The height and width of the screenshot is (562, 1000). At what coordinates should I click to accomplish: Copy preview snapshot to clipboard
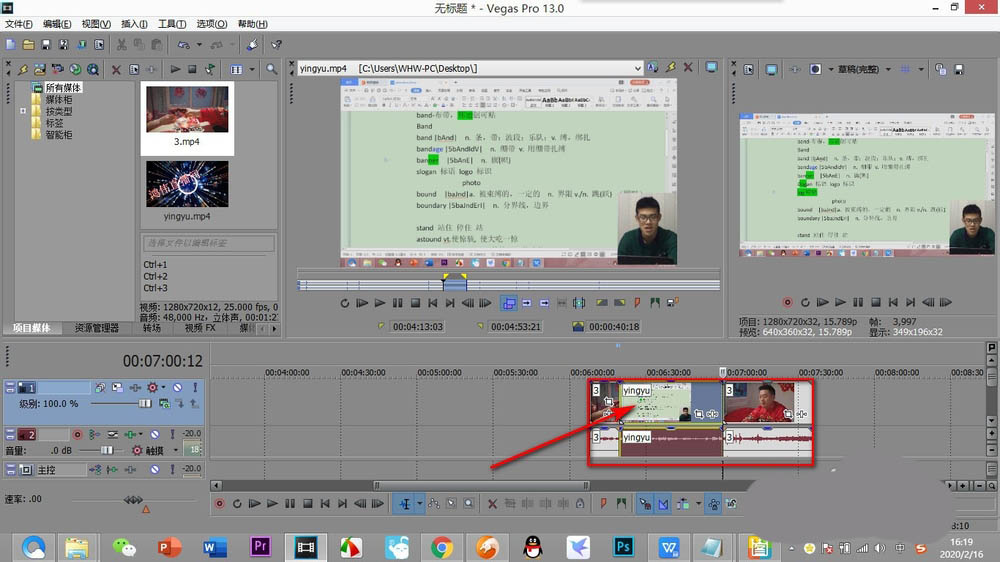(941, 69)
